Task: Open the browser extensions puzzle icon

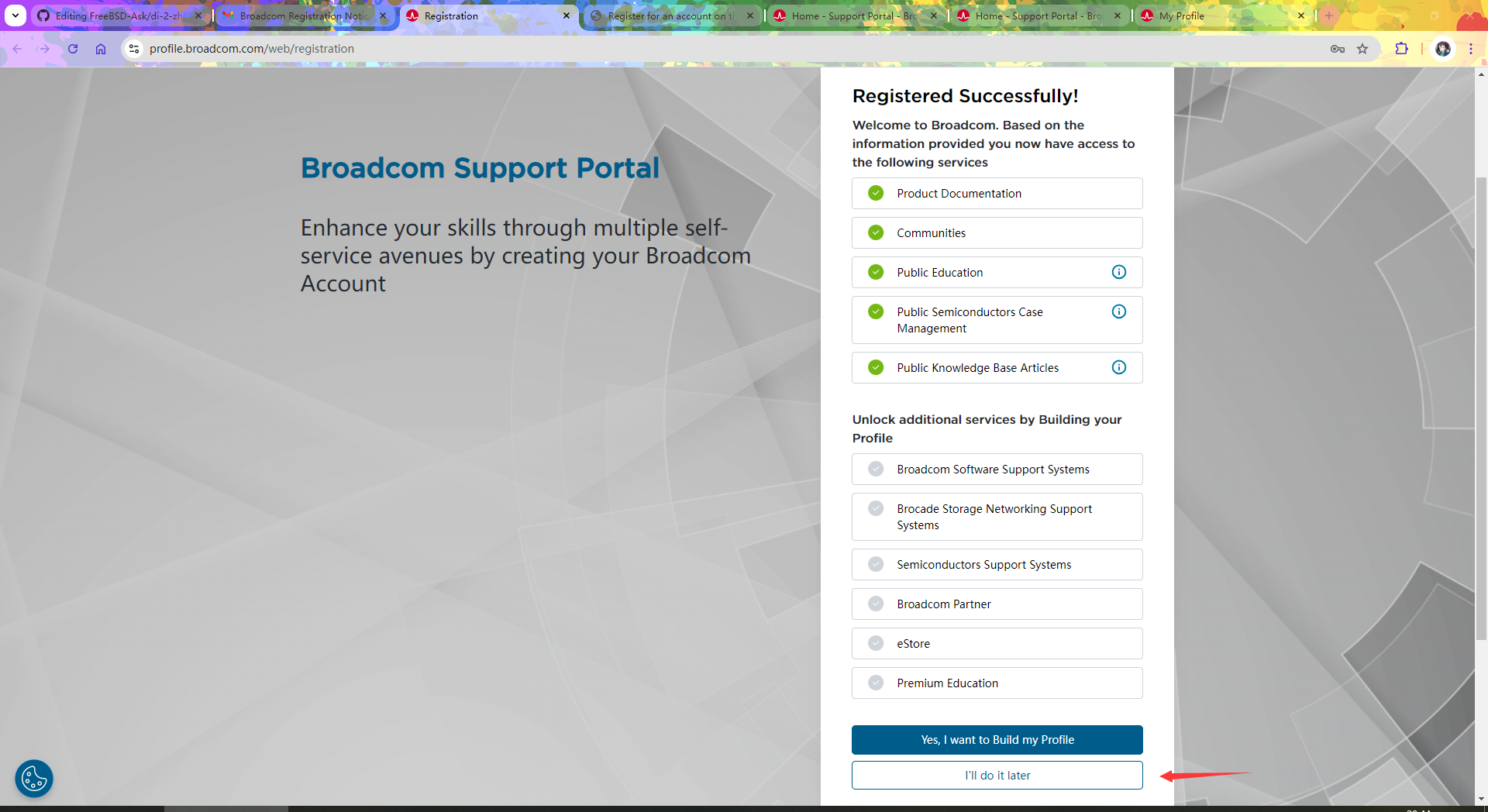Action: point(1401,49)
